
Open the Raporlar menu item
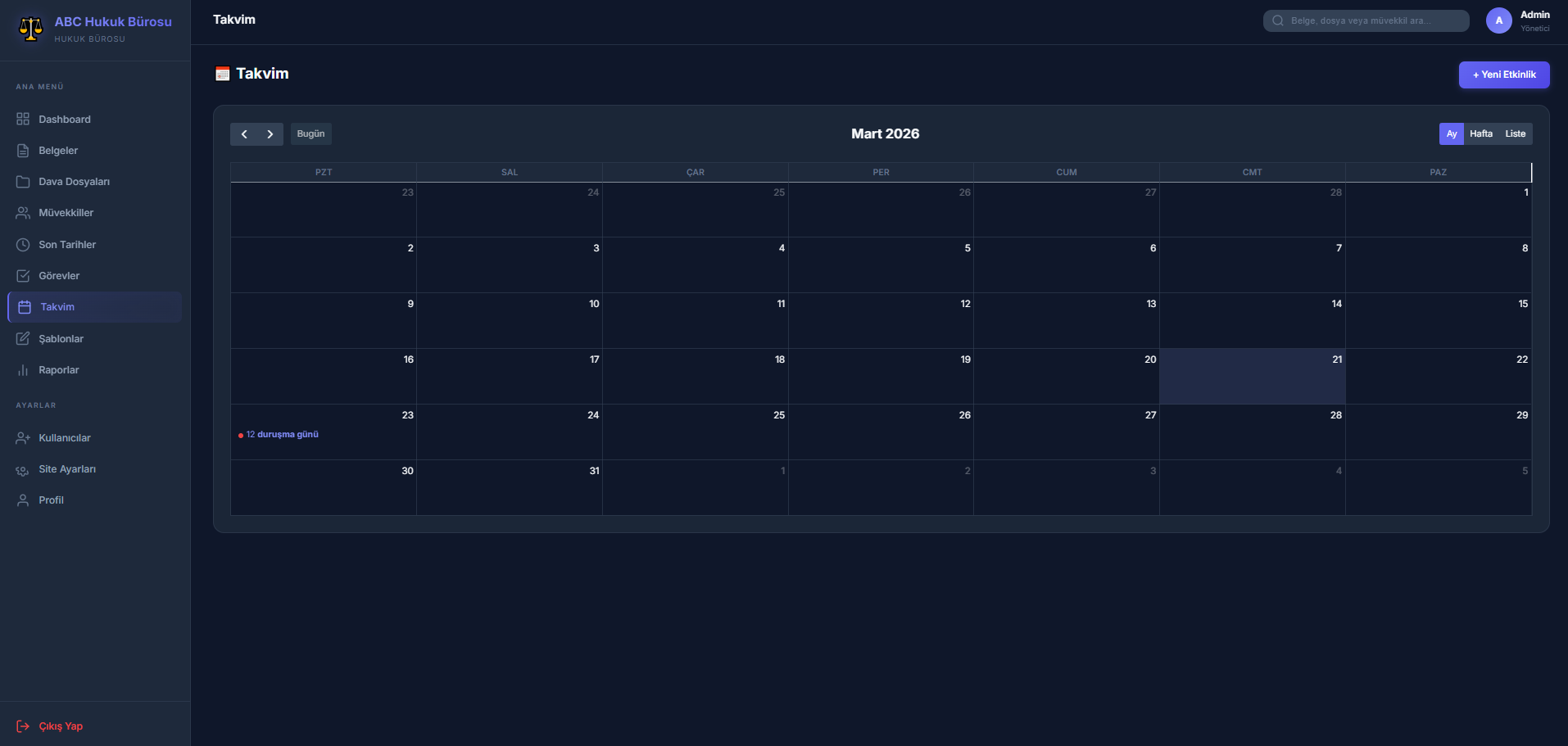[x=95, y=370]
